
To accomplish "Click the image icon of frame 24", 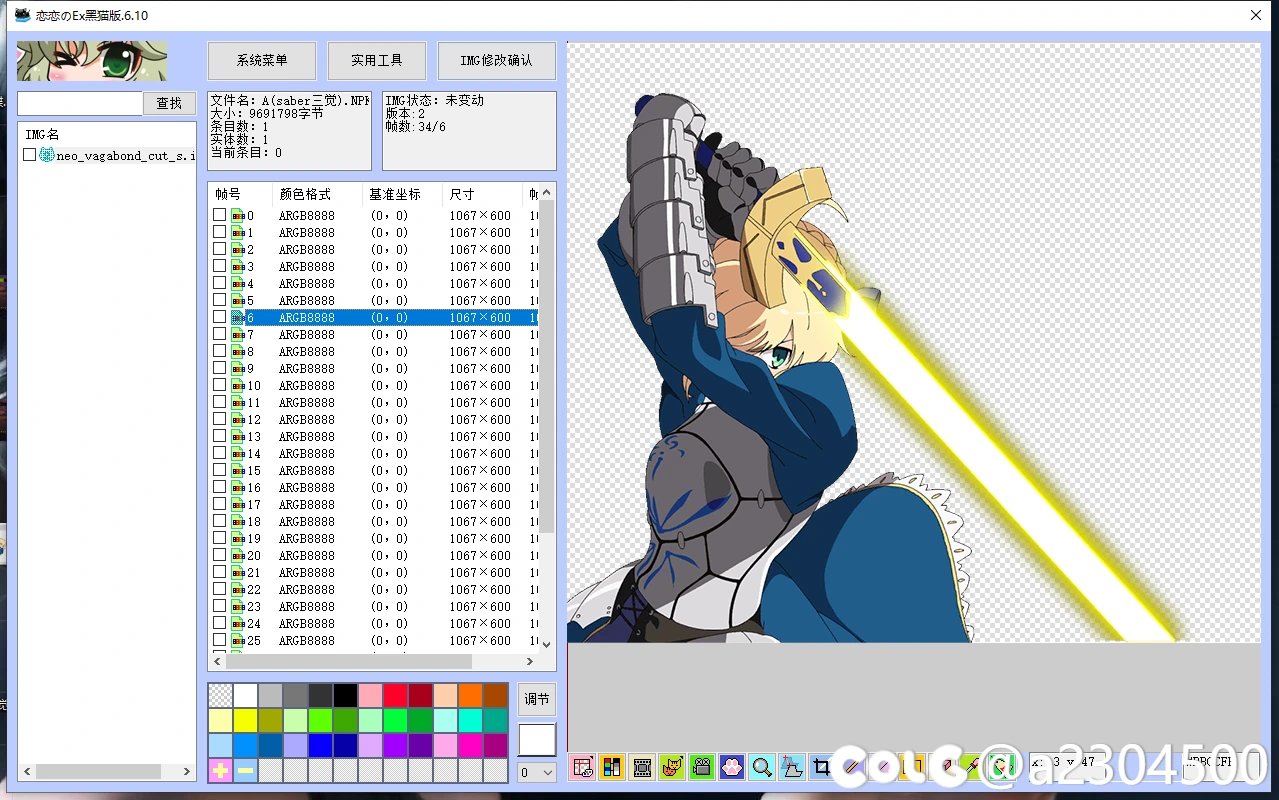I will [238, 624].
